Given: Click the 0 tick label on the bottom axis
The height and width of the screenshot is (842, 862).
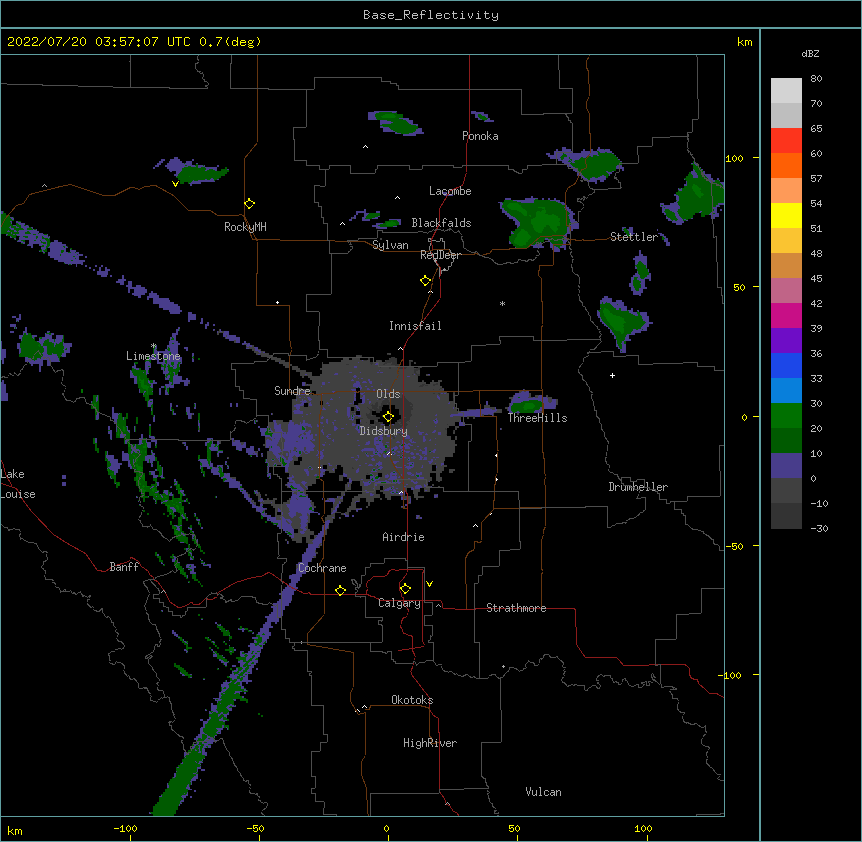Looking at the screenshot, I should 386,829.
